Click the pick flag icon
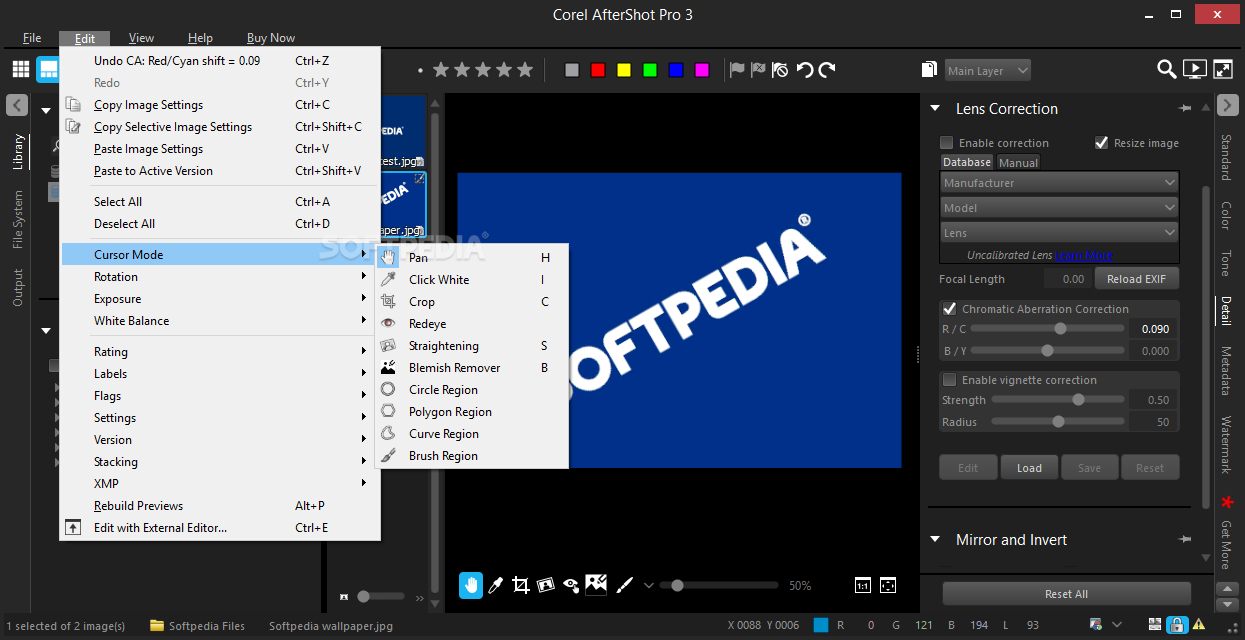 pyautogui.click(x=737, y=70)
